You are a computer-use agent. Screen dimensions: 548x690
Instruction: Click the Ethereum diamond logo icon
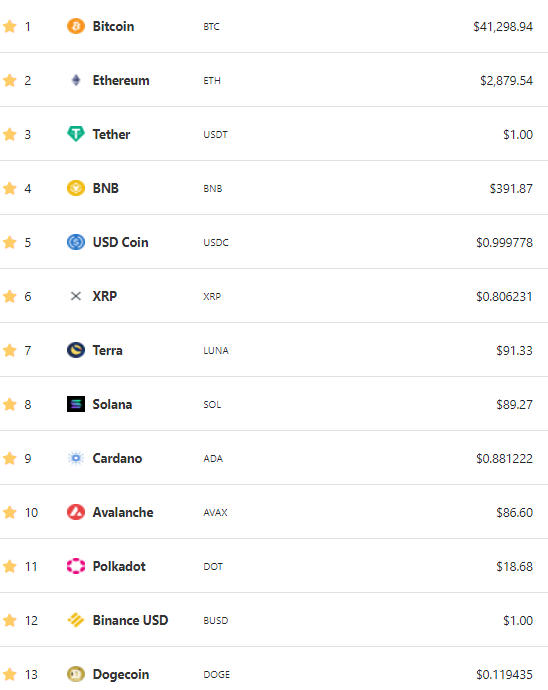76,80
